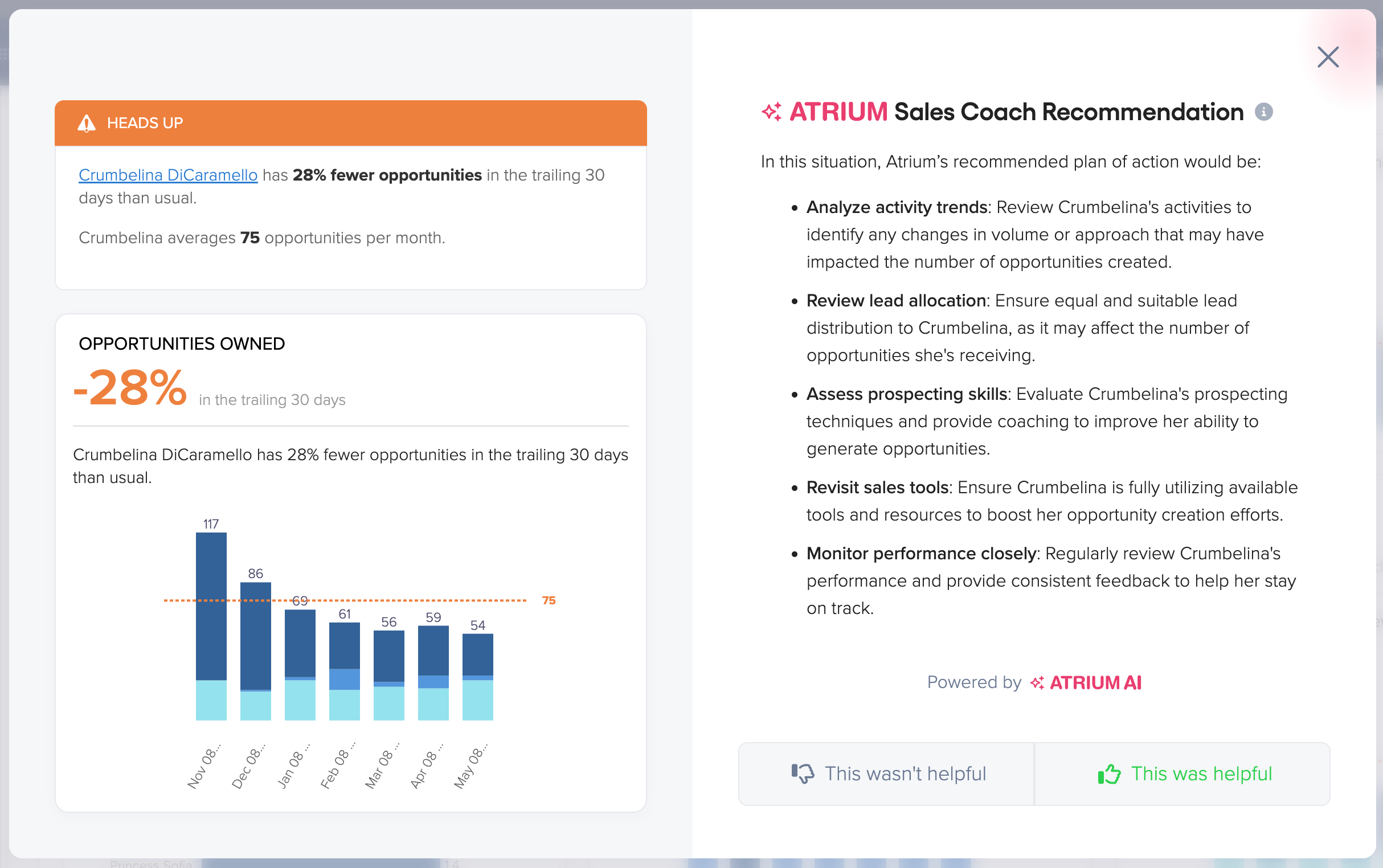Viewport: 1383px width, 868px height.
Task: Select the May 08 bar showing 54
Action: pos(478,677)
